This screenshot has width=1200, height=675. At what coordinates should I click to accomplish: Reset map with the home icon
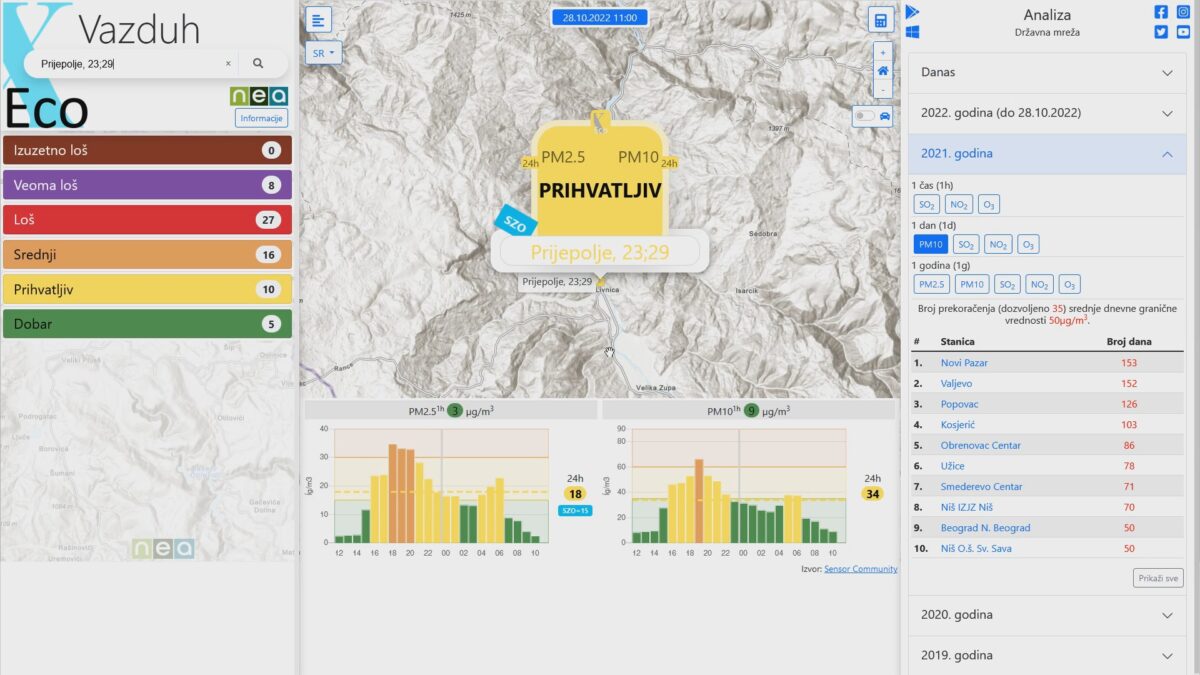882,71
